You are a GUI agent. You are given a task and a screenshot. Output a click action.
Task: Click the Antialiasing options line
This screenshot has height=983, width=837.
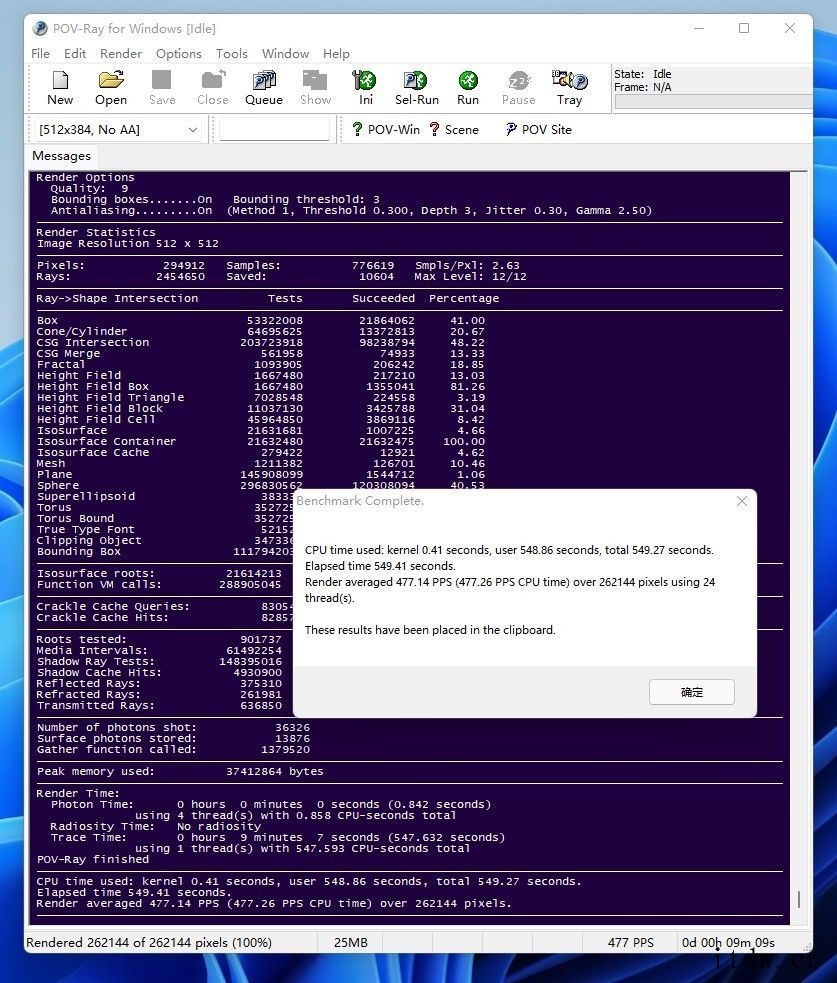tap(351, 211)
